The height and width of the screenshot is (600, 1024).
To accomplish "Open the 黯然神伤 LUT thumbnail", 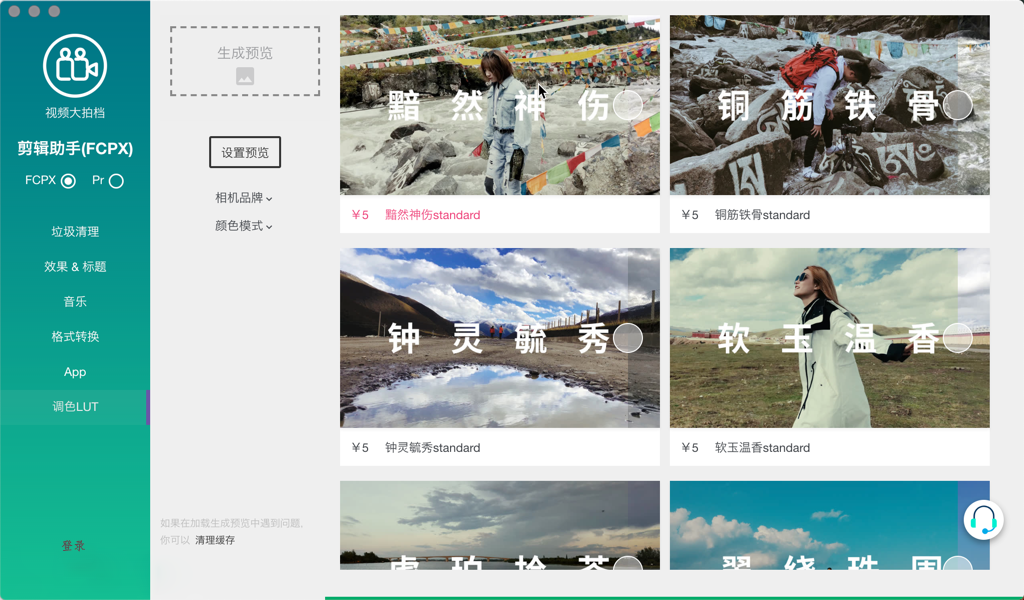I will point(500,105).
